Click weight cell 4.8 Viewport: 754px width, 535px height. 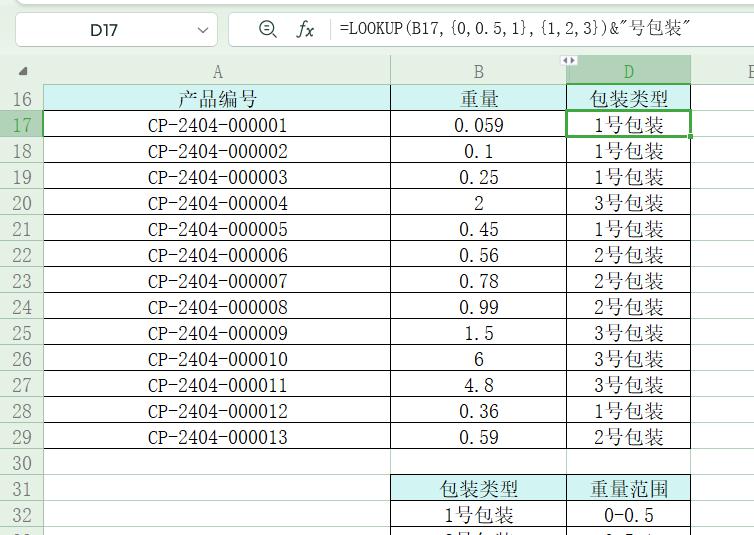[478, 384]
